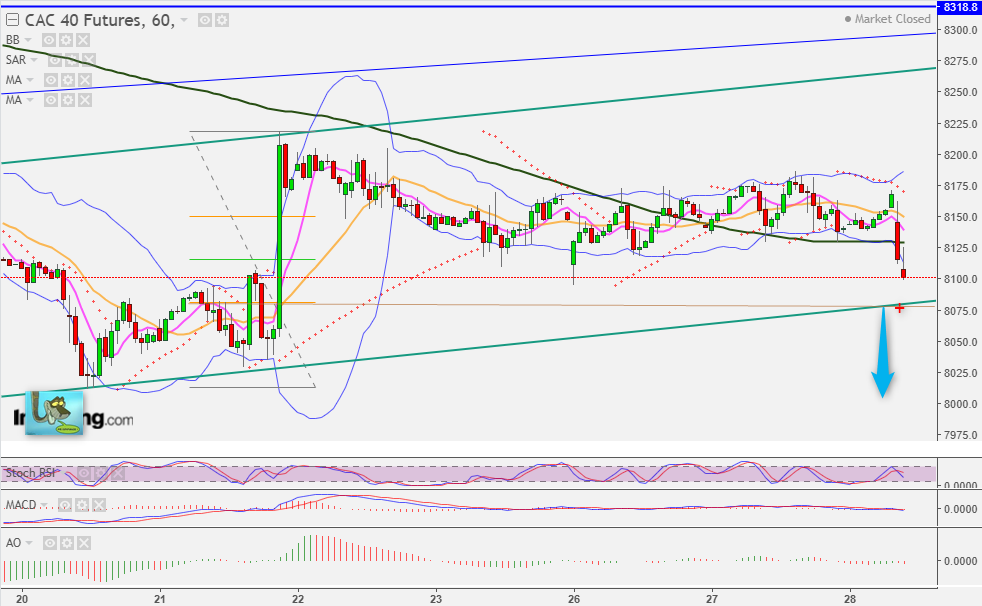Click the 8000.0 price scale value
Screen dimensions: 982x606
[961, 404]
